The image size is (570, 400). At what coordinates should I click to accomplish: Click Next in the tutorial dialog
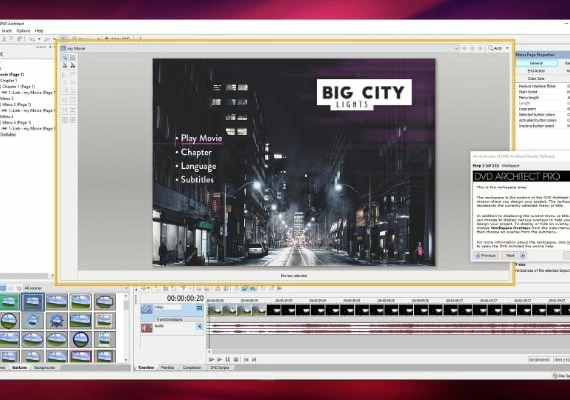point(513,256)
